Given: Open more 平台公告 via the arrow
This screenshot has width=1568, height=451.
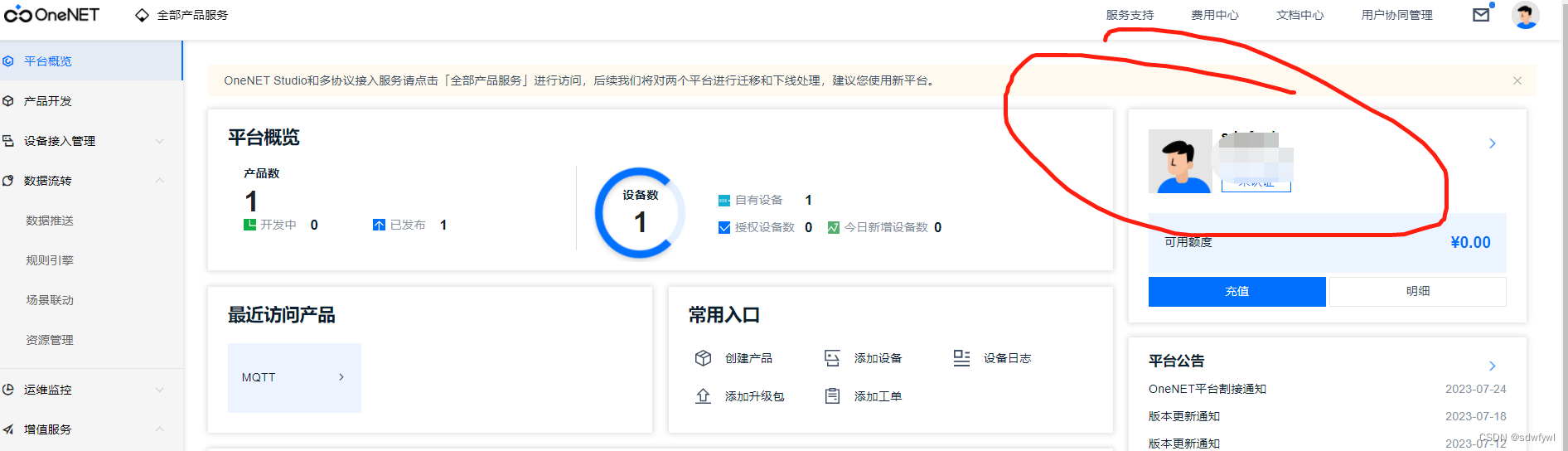Looking at the screenshot, I should 1493,366.
